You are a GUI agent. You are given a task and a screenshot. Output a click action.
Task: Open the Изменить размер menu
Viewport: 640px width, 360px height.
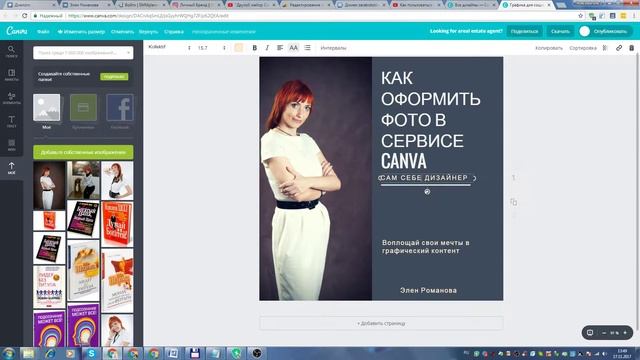[x=81, y=31]
